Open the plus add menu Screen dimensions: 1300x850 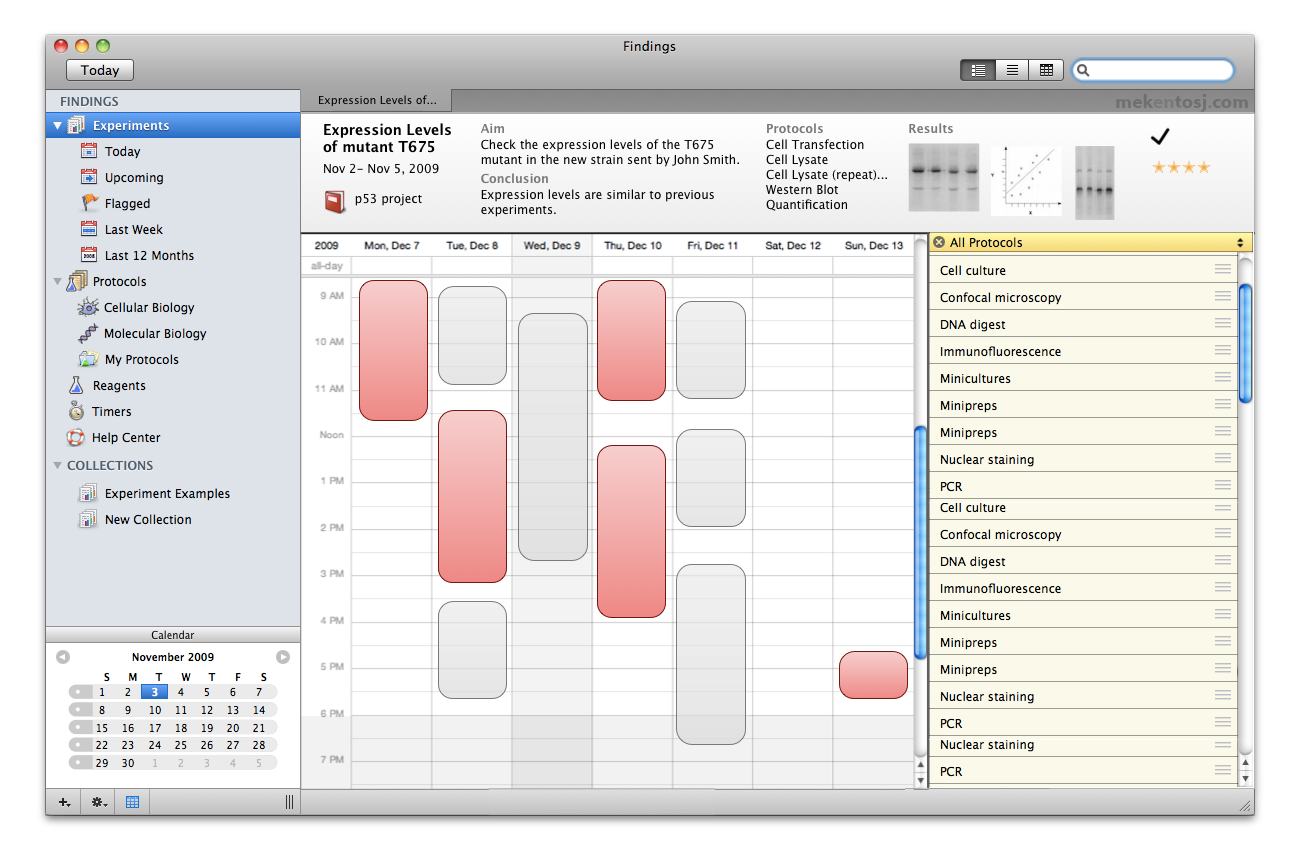64,802
